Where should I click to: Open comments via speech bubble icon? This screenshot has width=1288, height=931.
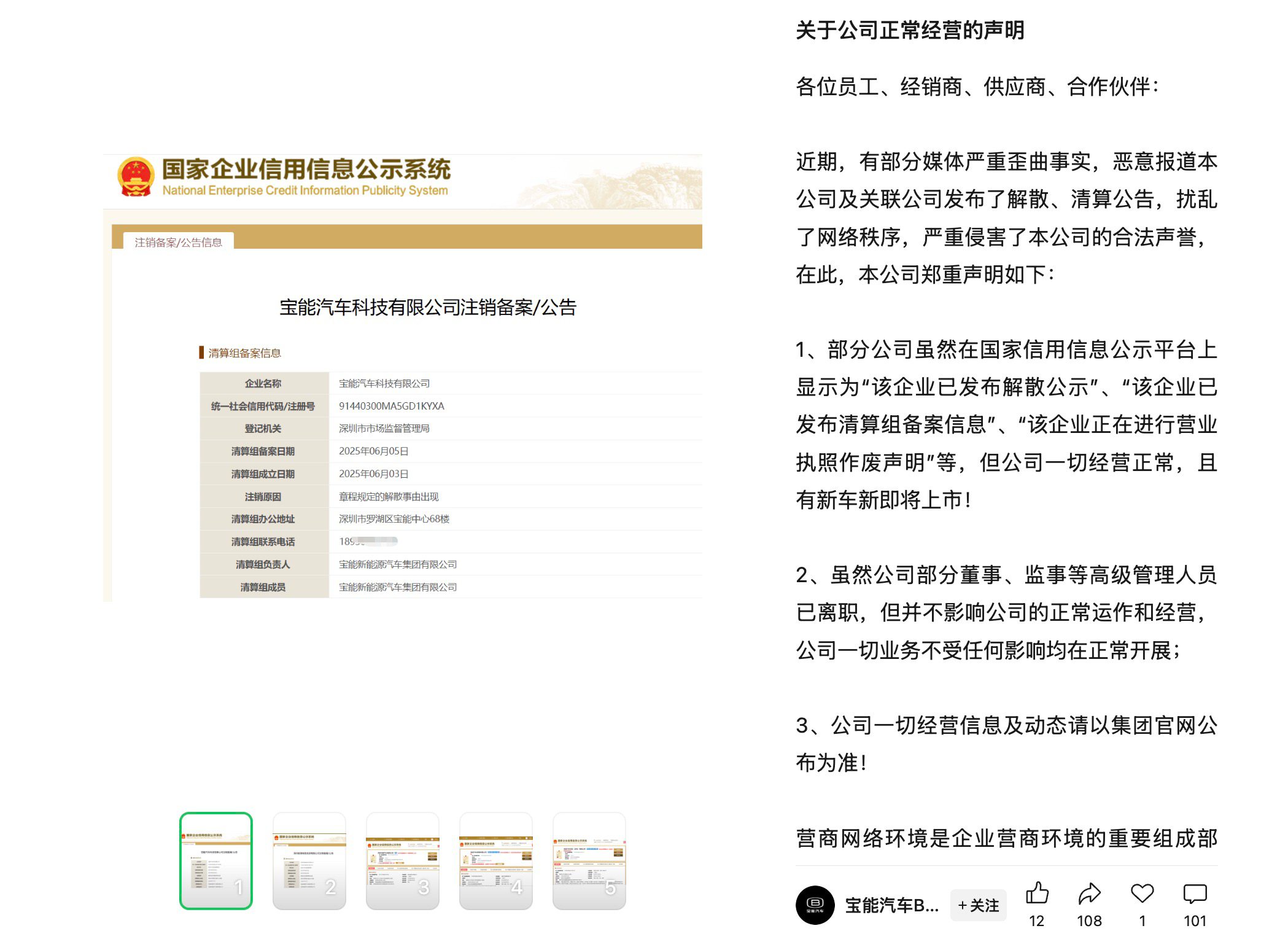[1195, 894]
